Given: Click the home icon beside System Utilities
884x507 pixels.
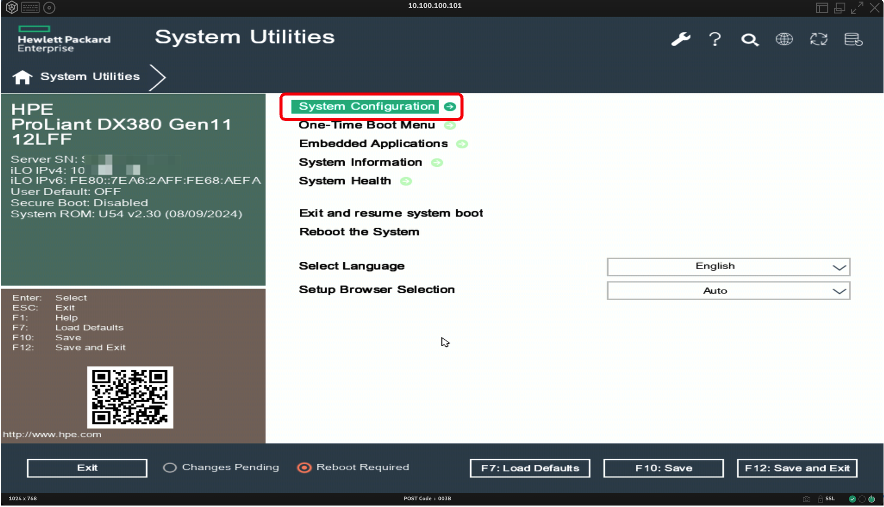Looking at the screenshot, I should [23, 77].
